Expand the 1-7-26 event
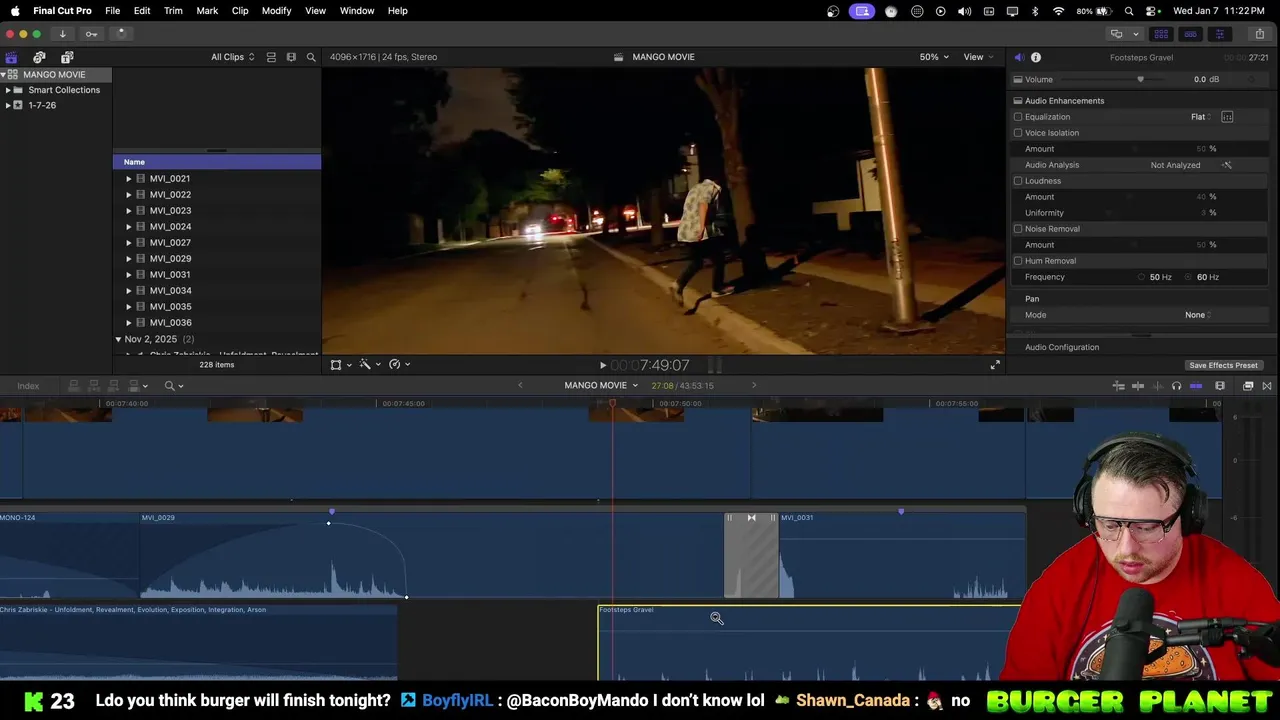1280x720 pixels. [8, 105]
